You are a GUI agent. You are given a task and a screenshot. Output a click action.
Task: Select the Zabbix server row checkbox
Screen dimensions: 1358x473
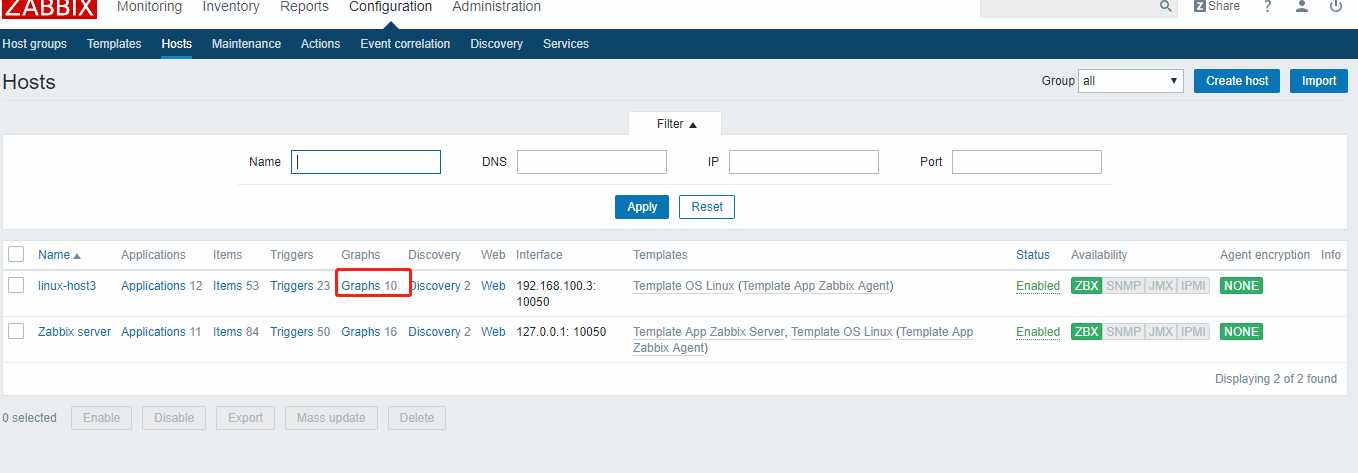point(16,331)
